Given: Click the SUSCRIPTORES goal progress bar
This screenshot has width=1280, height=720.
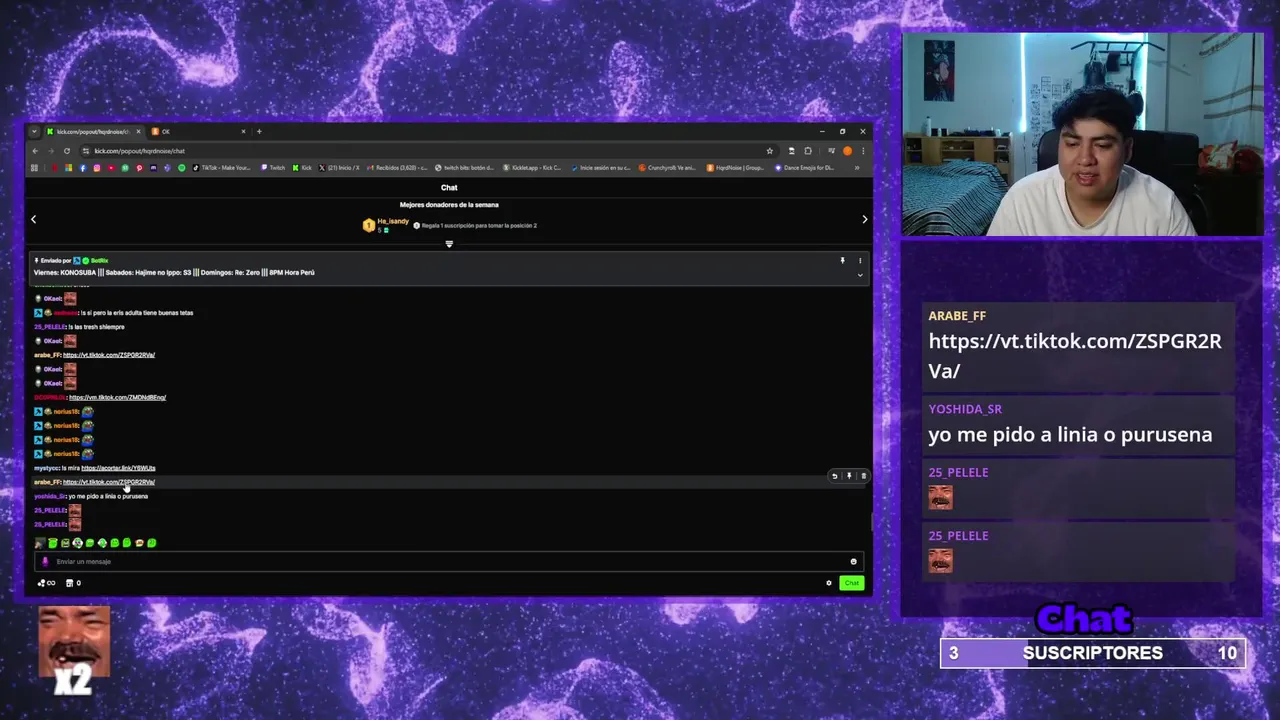Looking at the screenshot, I should pyautogui.click(x=1093, y=653).
